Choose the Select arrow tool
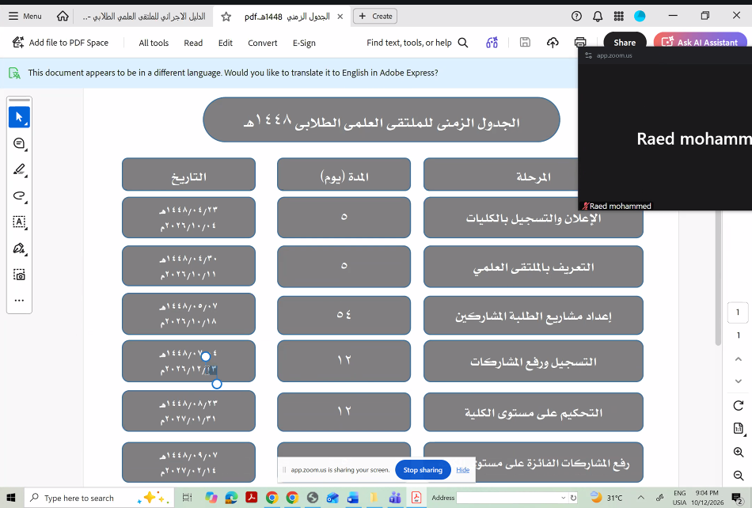Image resolution: width=752 pixels, height=508 pixels. pos(19,117)
